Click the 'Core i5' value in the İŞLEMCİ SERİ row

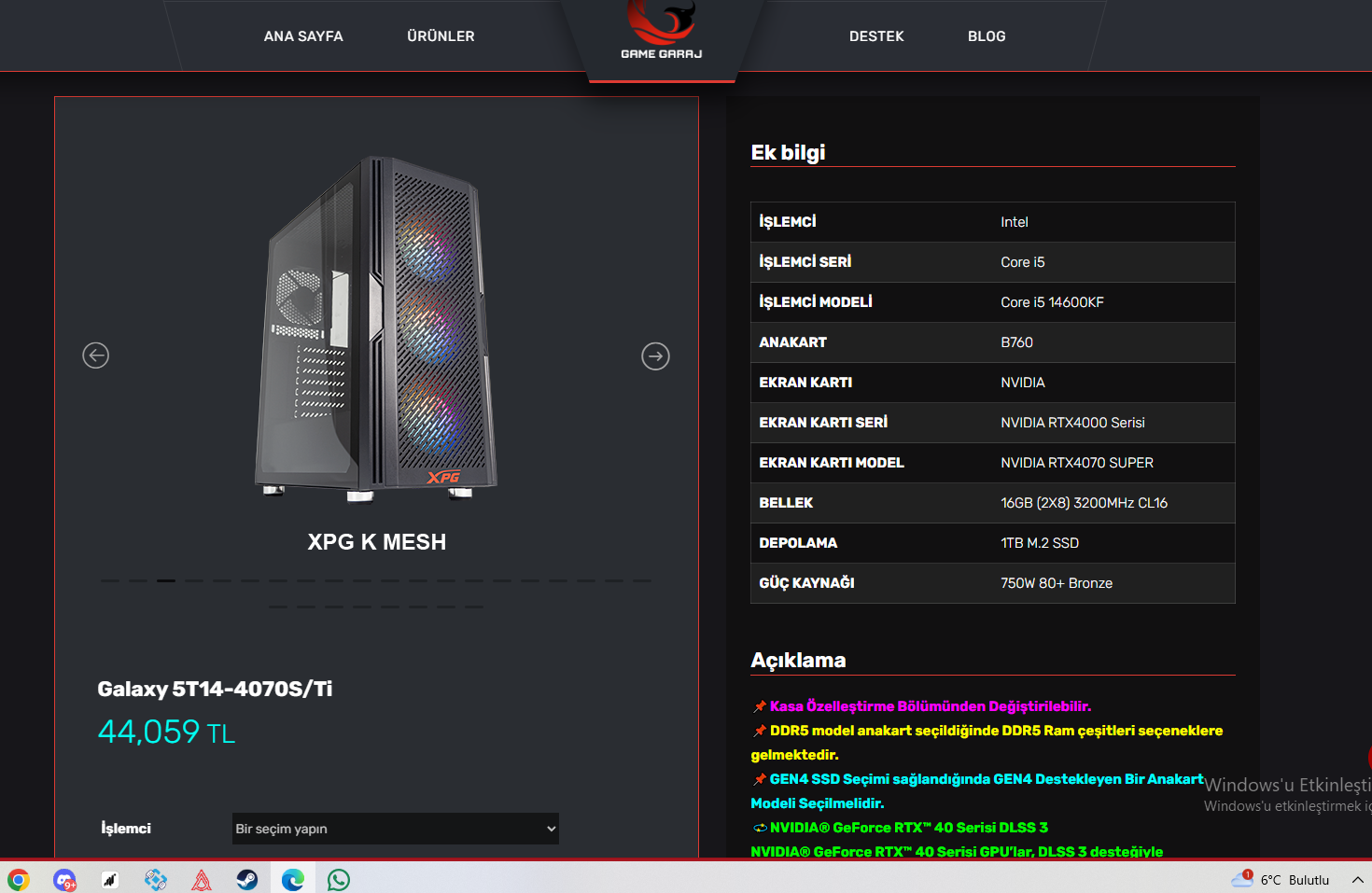(x=1023, y=262)
